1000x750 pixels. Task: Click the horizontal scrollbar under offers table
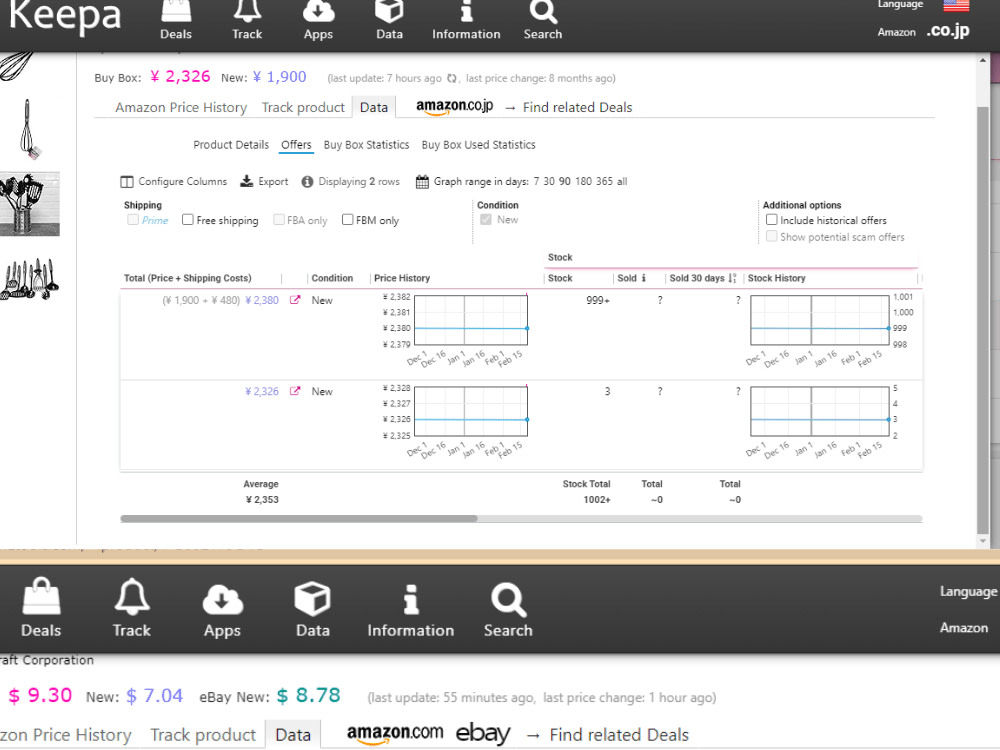pos(298,518)
